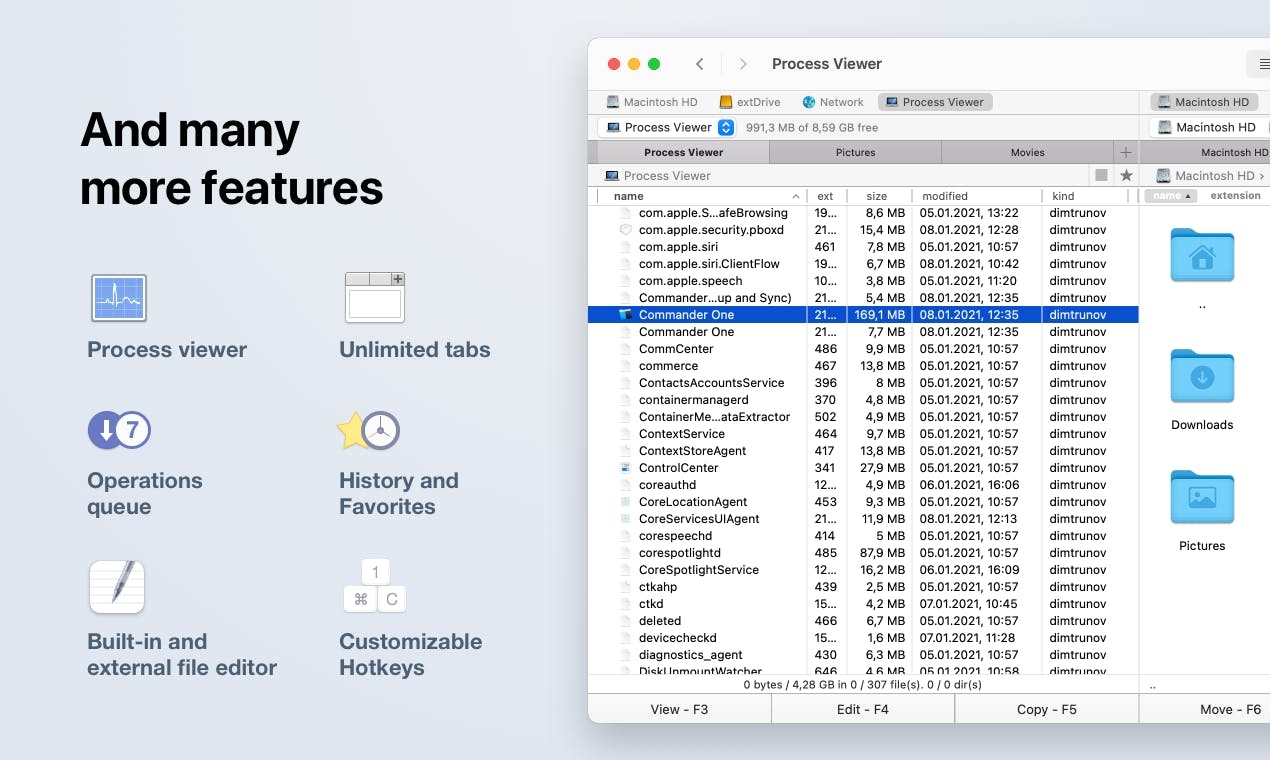This screenshot has width=1270, height=760.
Task: Open the home folder icon in right pane
Action: 1202,255
